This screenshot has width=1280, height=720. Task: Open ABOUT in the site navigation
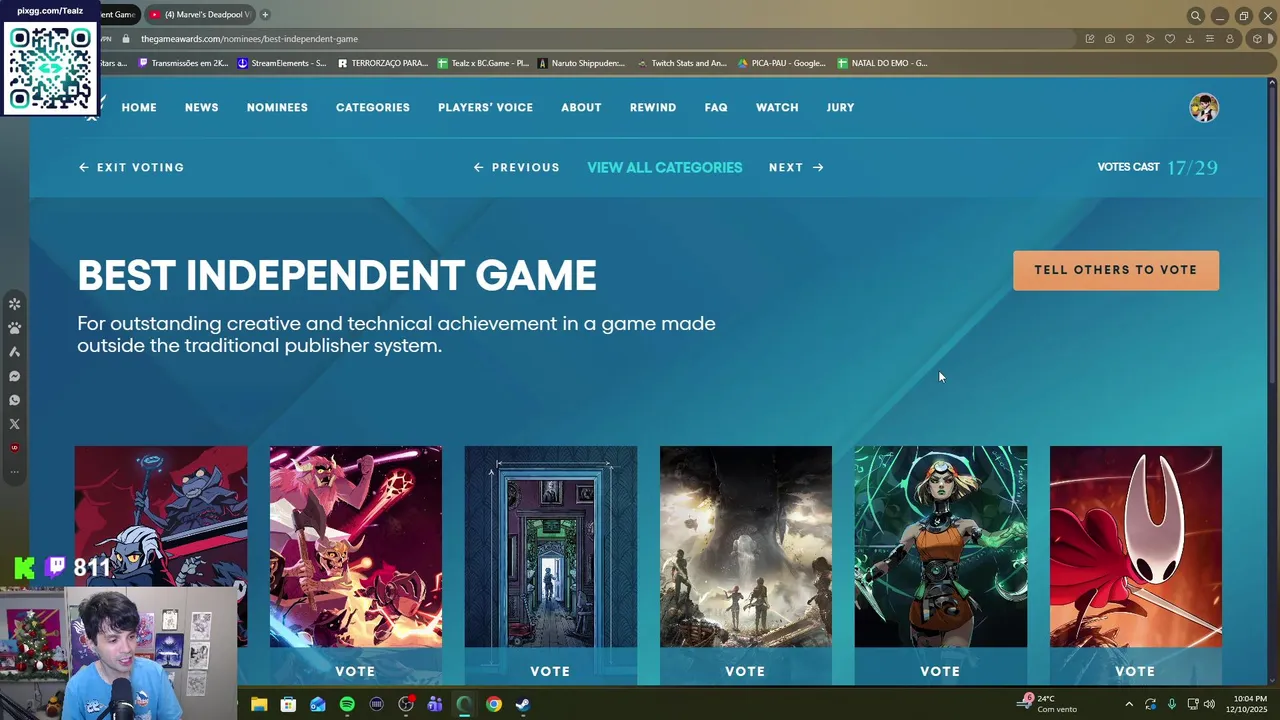tap(581, 107)
